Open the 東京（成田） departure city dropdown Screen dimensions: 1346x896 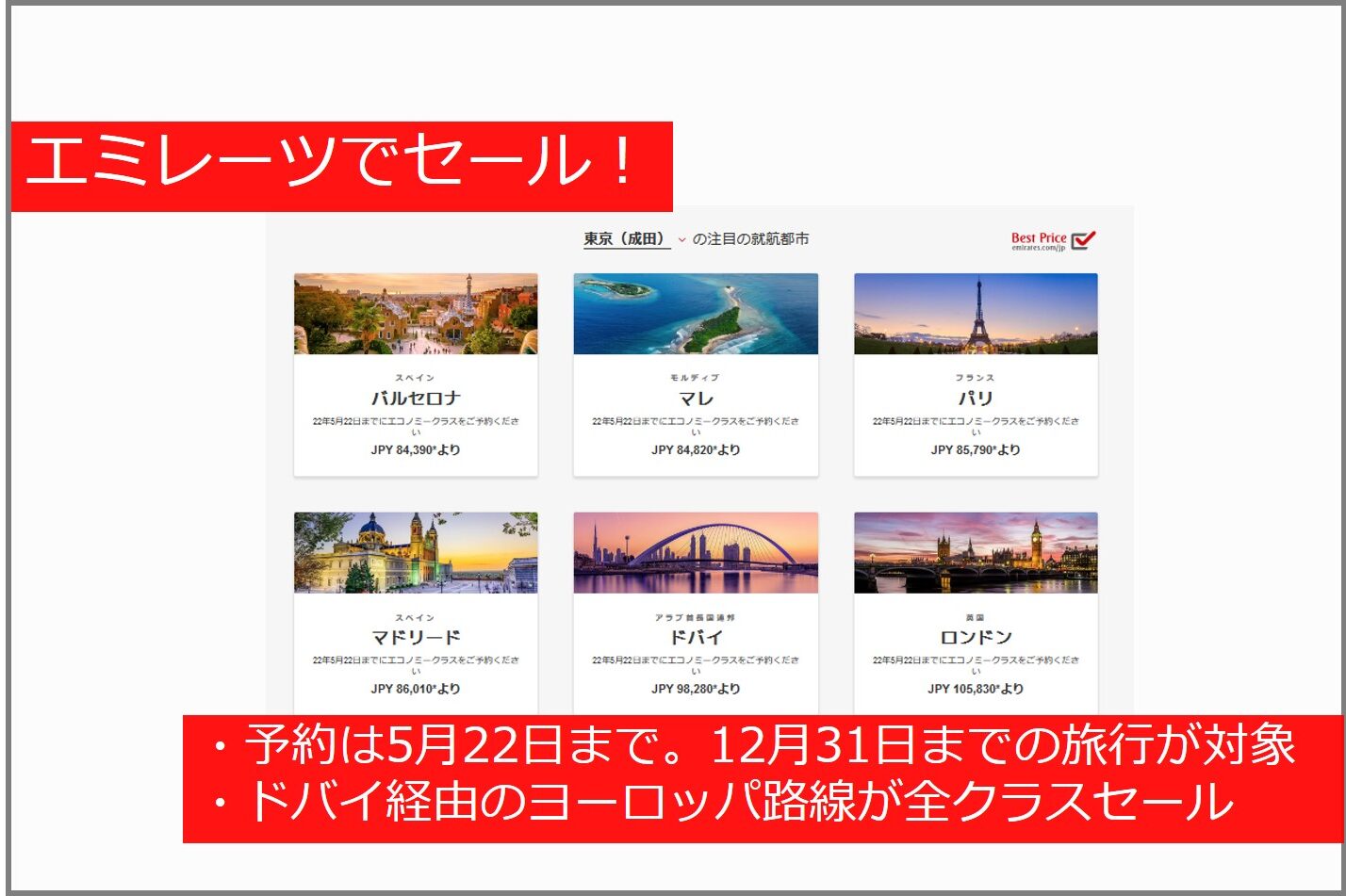(x=634, y=239)
